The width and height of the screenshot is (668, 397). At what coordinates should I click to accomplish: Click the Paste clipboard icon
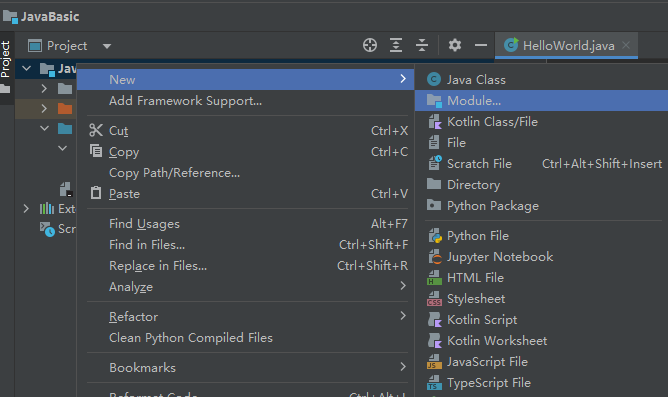tap(96, 193)
